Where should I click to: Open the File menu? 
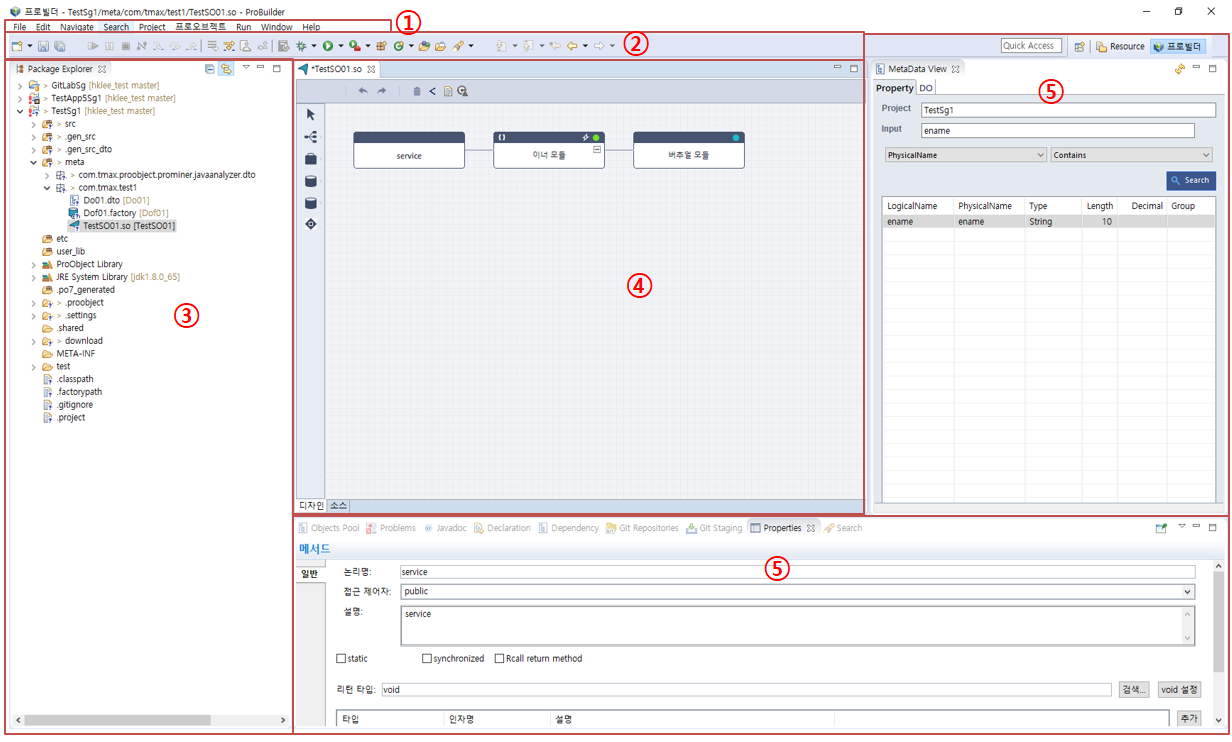tap(20, 27)
